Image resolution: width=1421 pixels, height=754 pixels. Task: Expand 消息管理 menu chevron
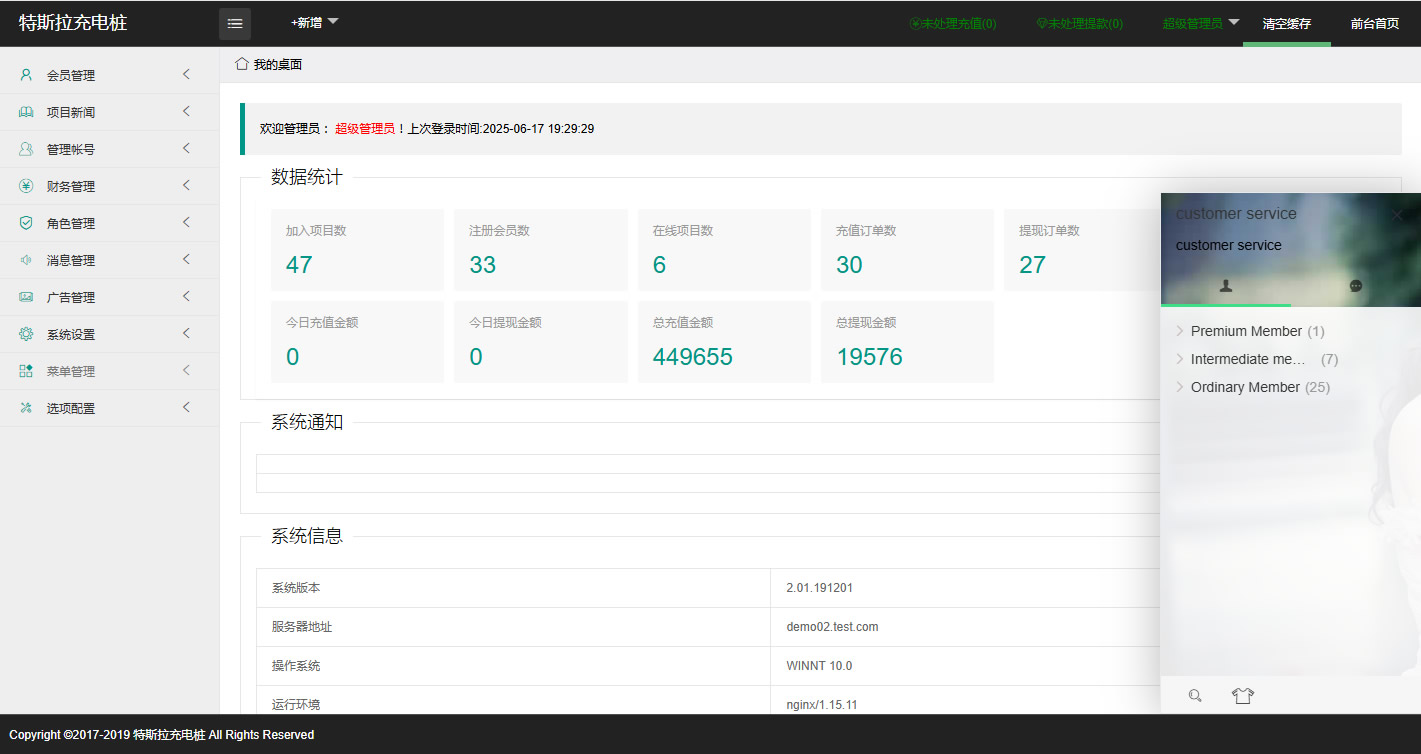[x=186, y=259]
